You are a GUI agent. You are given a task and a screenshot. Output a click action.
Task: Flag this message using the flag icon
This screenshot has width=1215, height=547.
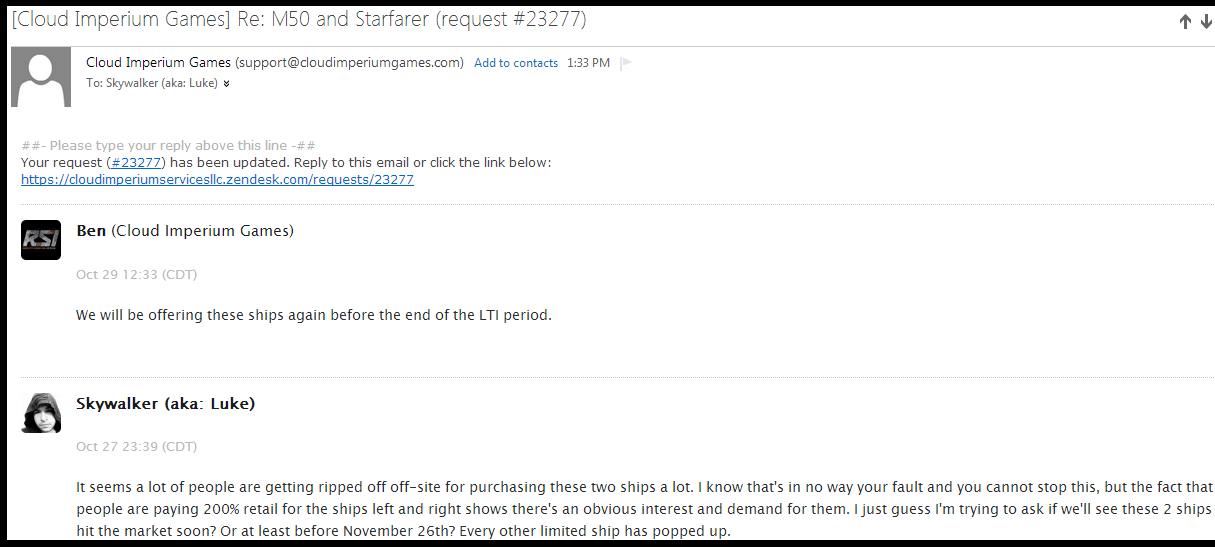tap(626, 63)
